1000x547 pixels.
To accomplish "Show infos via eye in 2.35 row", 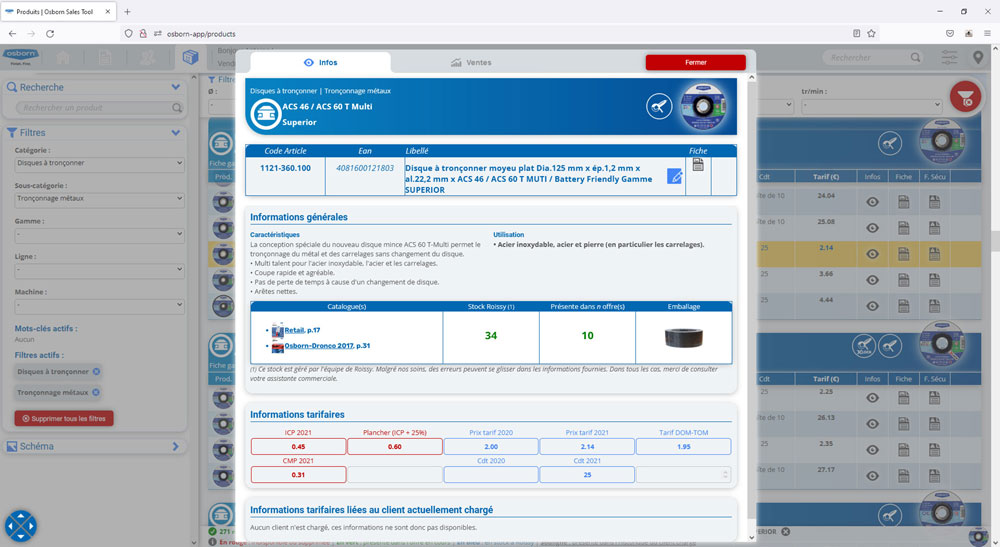I will tap(872, 450).
